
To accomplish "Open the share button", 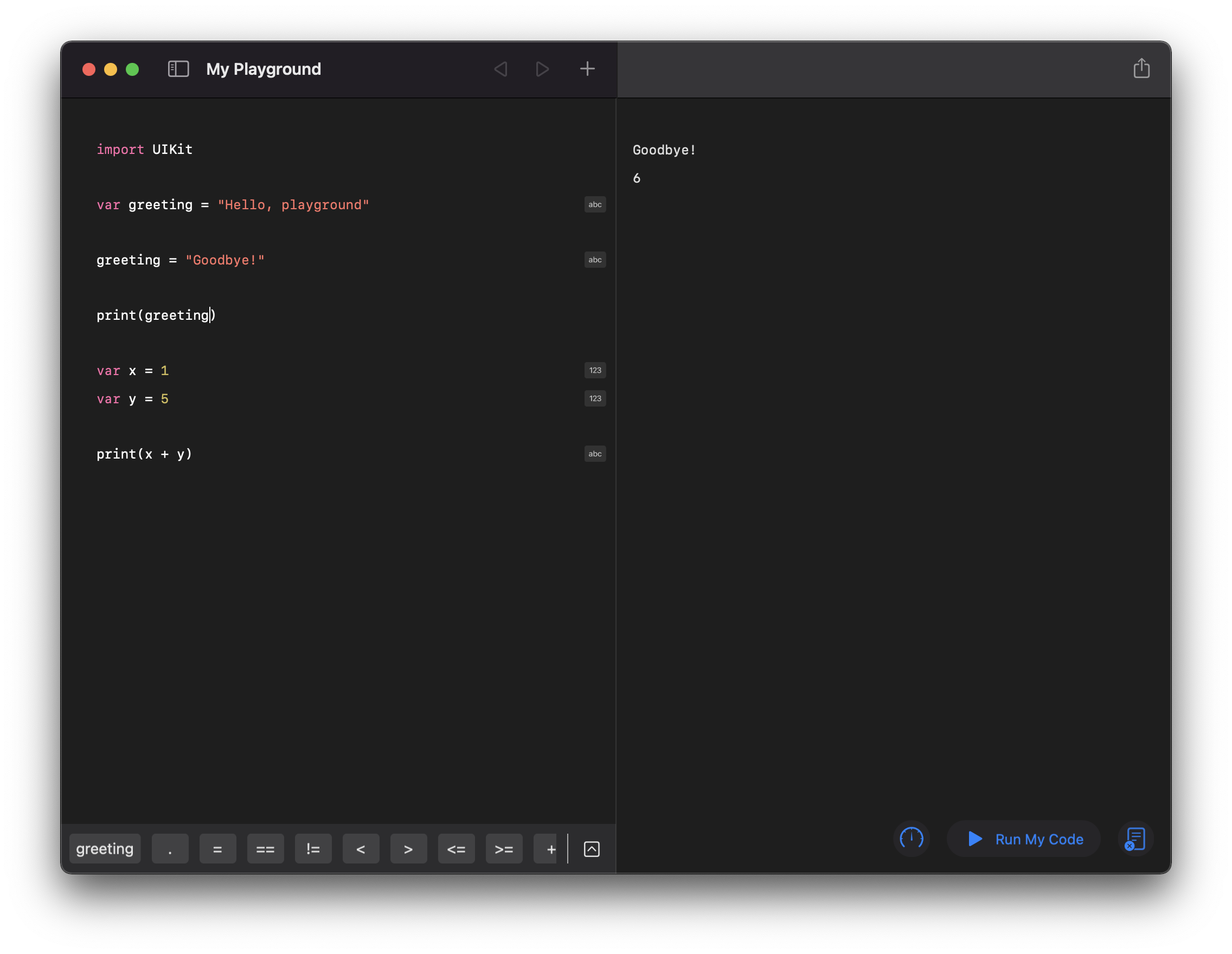I will [1141, 68].
